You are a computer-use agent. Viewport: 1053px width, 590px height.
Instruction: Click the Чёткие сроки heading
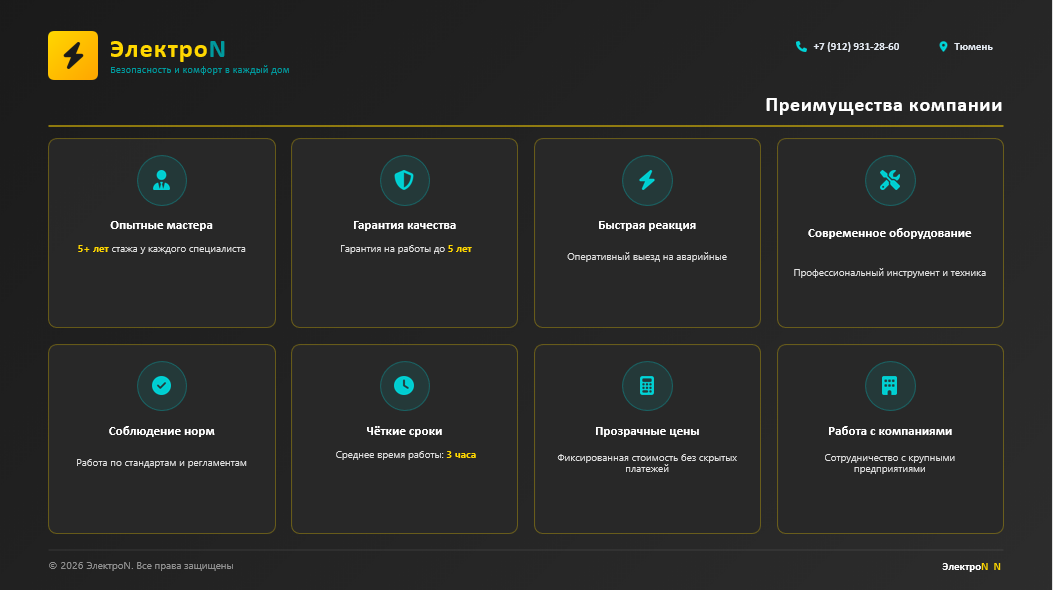[404, 431]
